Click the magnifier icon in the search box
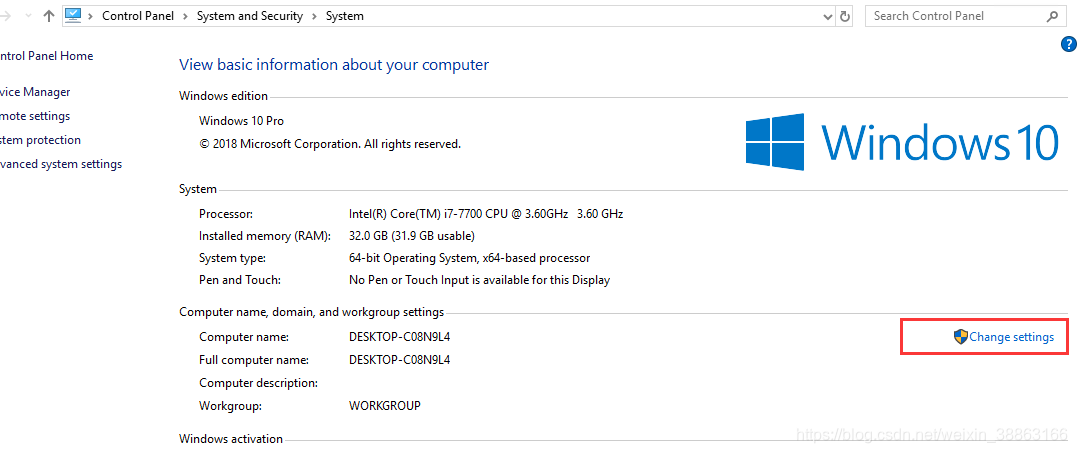Viewport: 1077px width, 453px height. (1052, 16)
